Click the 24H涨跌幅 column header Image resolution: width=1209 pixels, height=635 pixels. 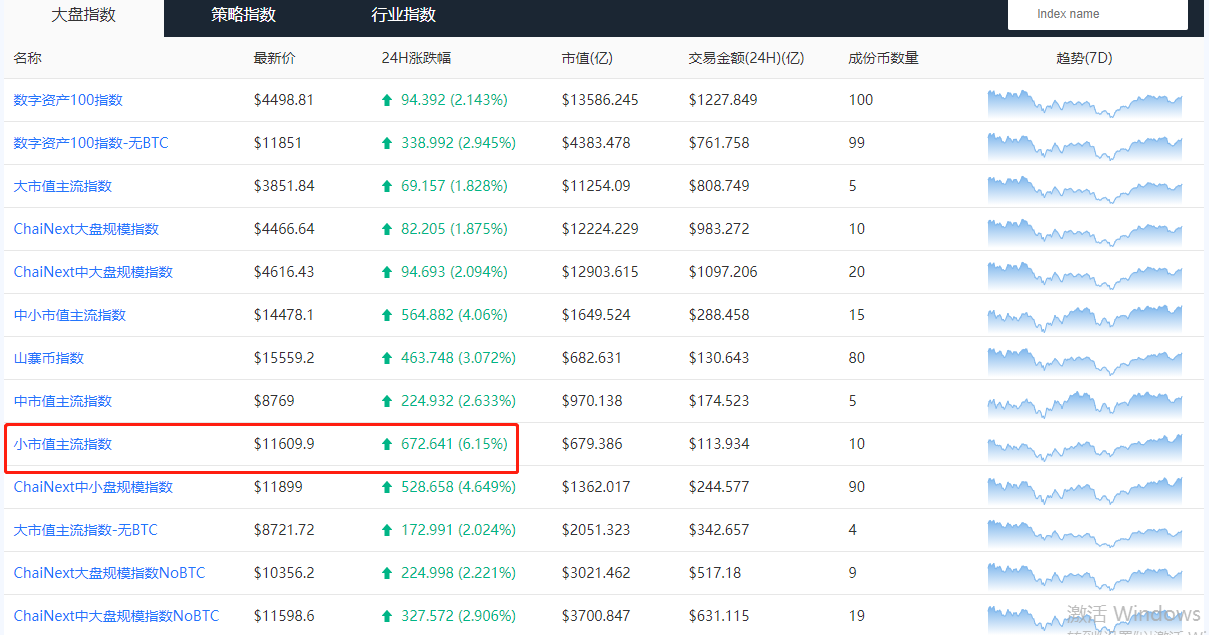coord(416,58)
